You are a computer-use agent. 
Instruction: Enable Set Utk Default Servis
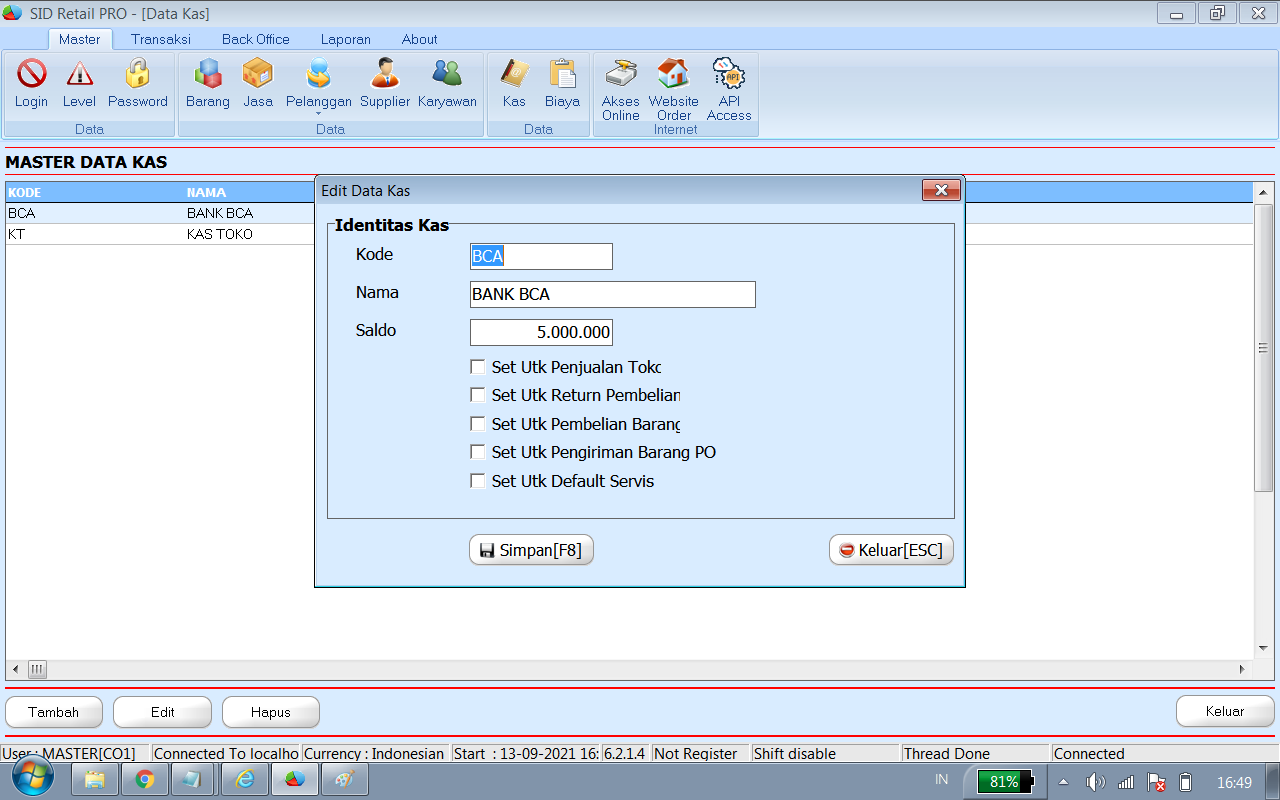click(478, 481)
